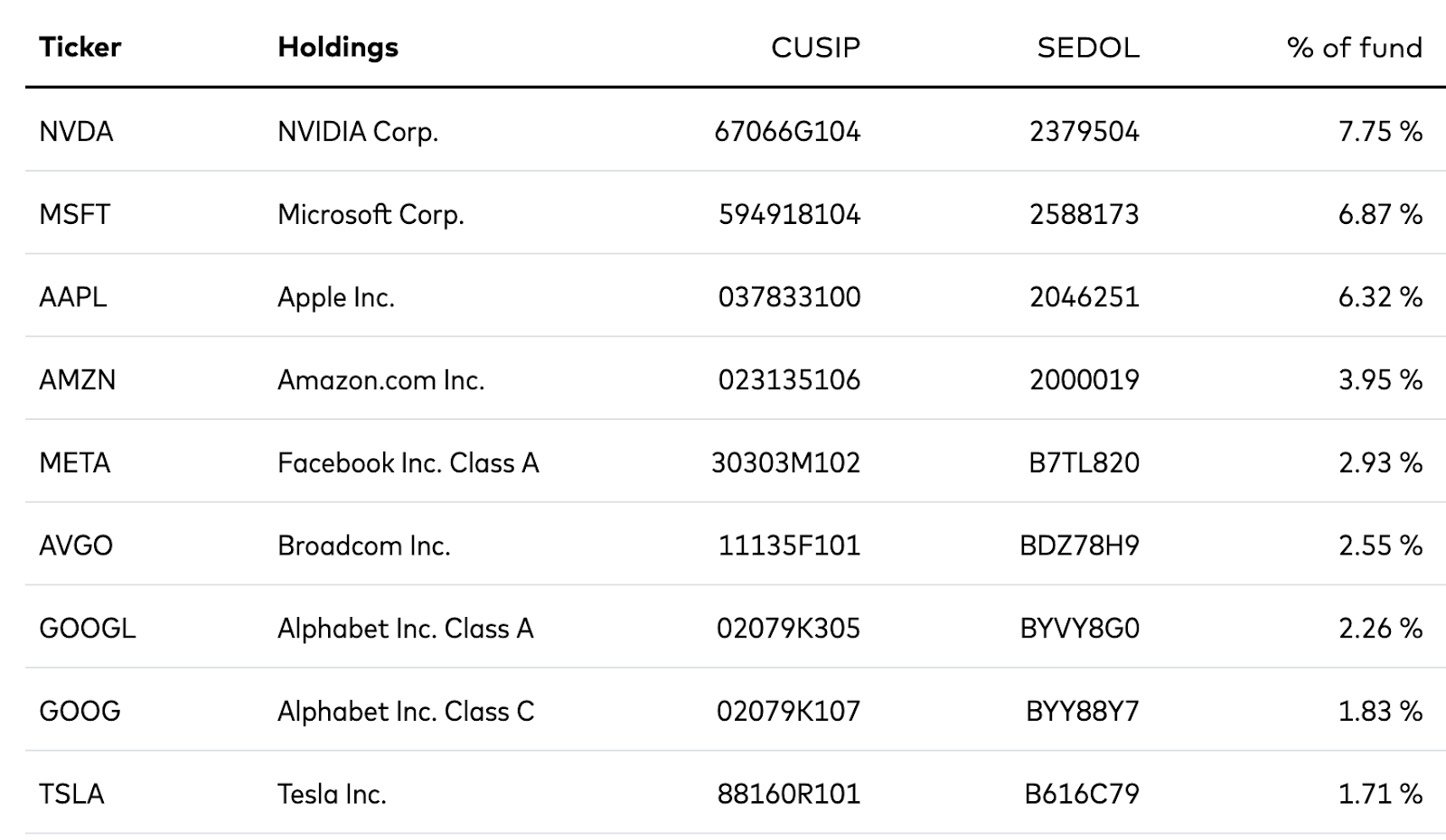Viewport: 1446px width, 840px height.
Task: Select the Apple Inc. holding name
Action: pos(336,297)
